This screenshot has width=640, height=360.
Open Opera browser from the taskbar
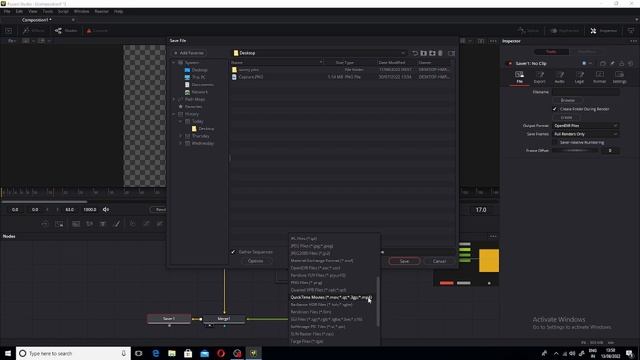[x=221, y=353]
